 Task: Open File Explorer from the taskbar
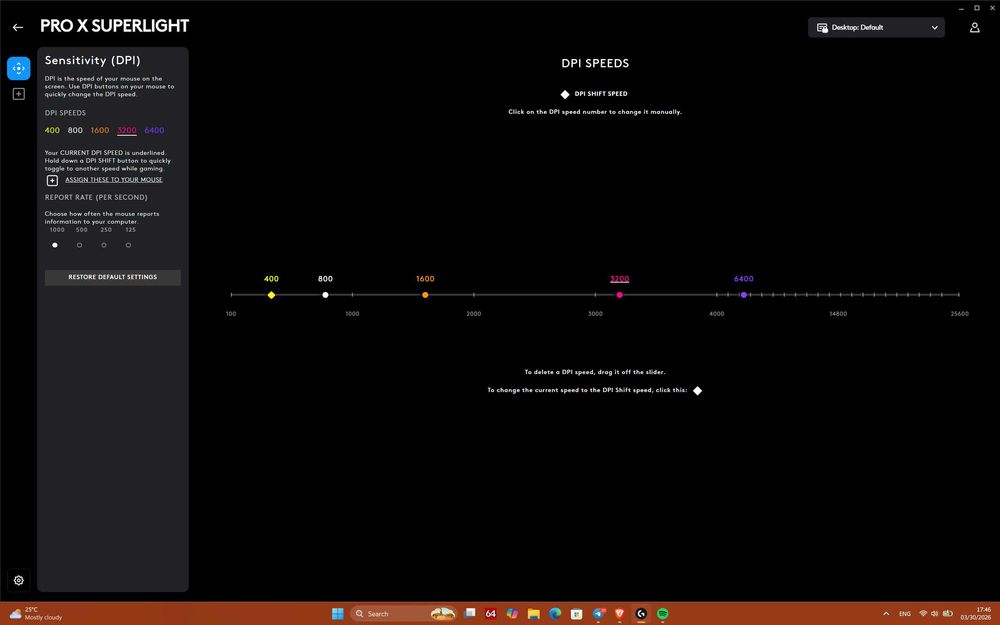click(534, 614)
